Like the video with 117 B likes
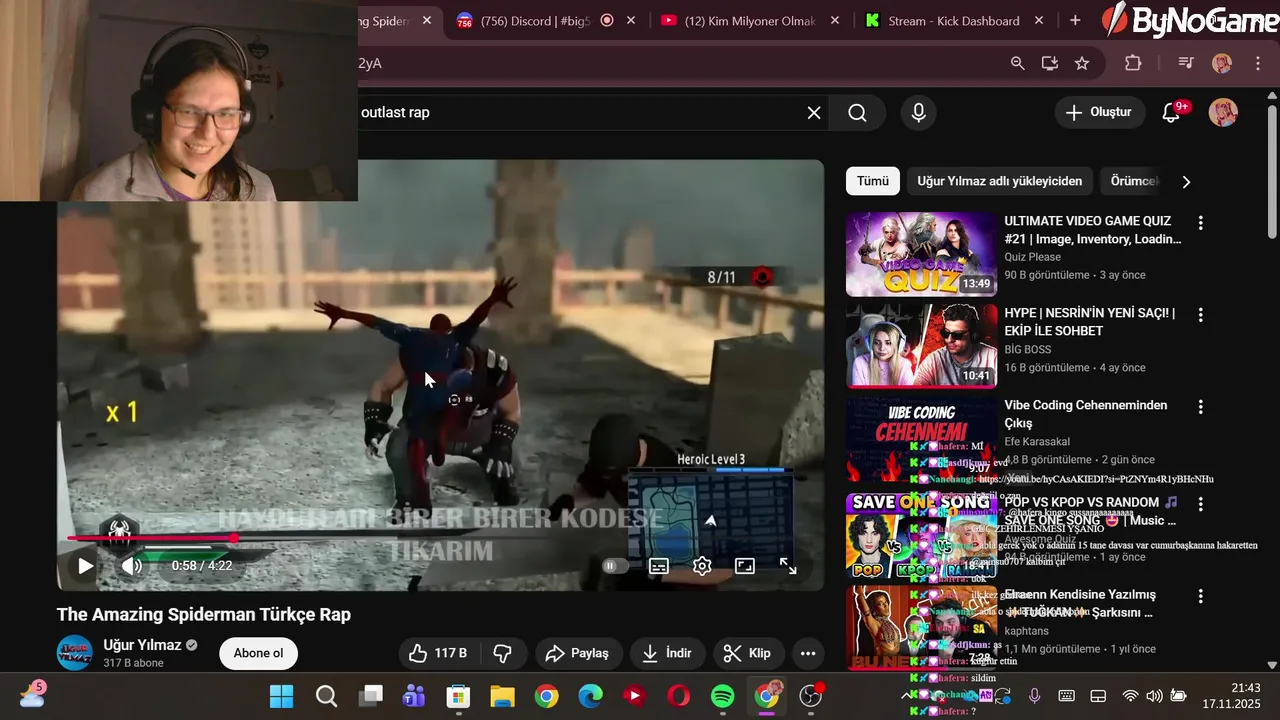1280x720 pixels. (x=438, y=653)
